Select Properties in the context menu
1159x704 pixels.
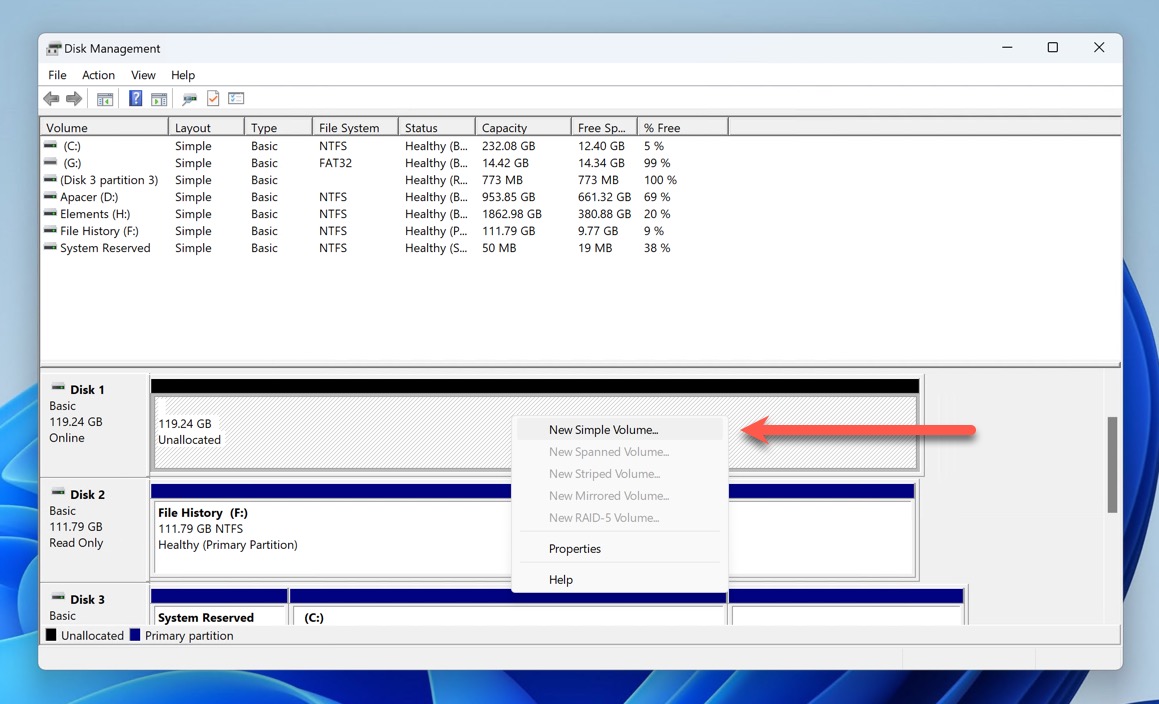pos(575,549)
